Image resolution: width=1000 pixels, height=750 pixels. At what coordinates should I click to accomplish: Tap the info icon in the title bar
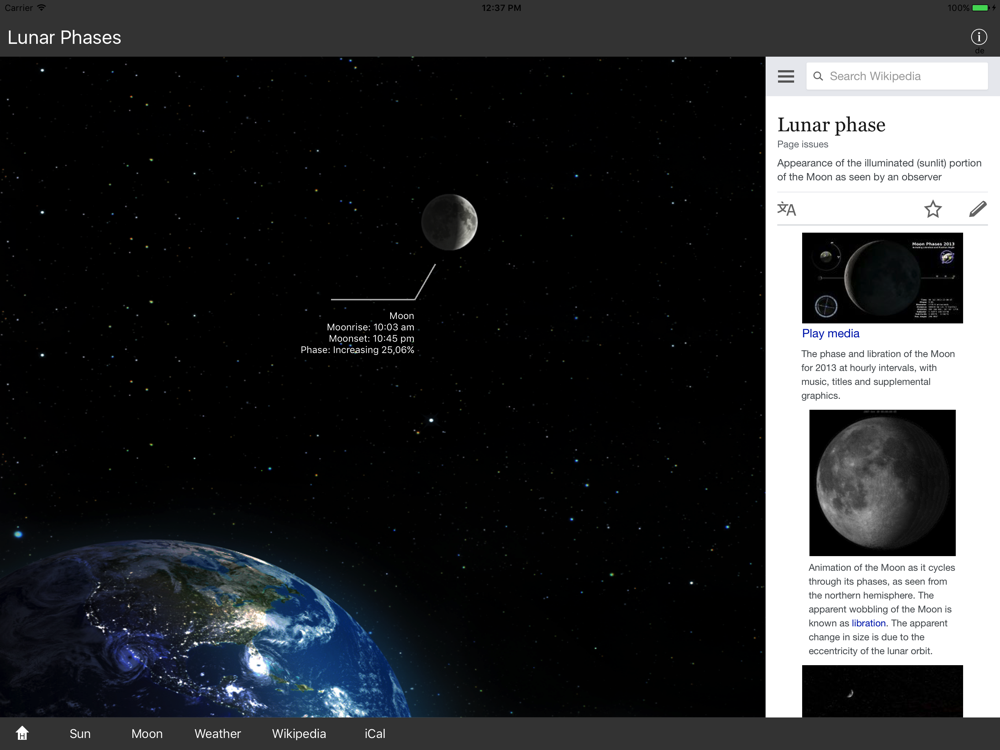978,37
